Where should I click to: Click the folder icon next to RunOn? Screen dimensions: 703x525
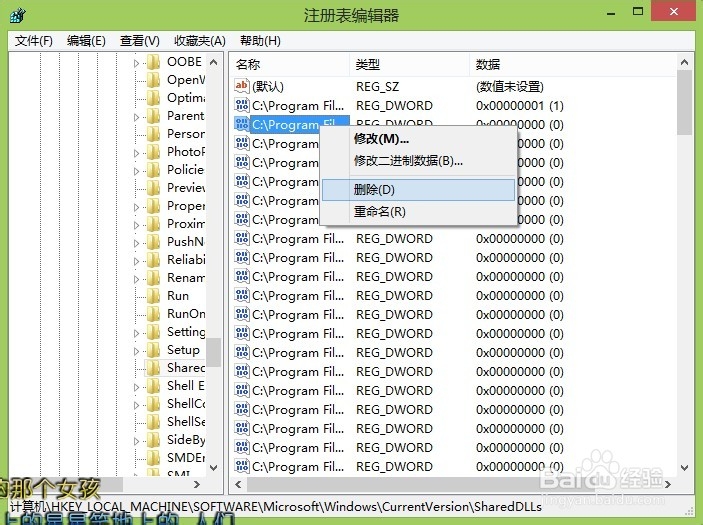click(x=153, y=313)
